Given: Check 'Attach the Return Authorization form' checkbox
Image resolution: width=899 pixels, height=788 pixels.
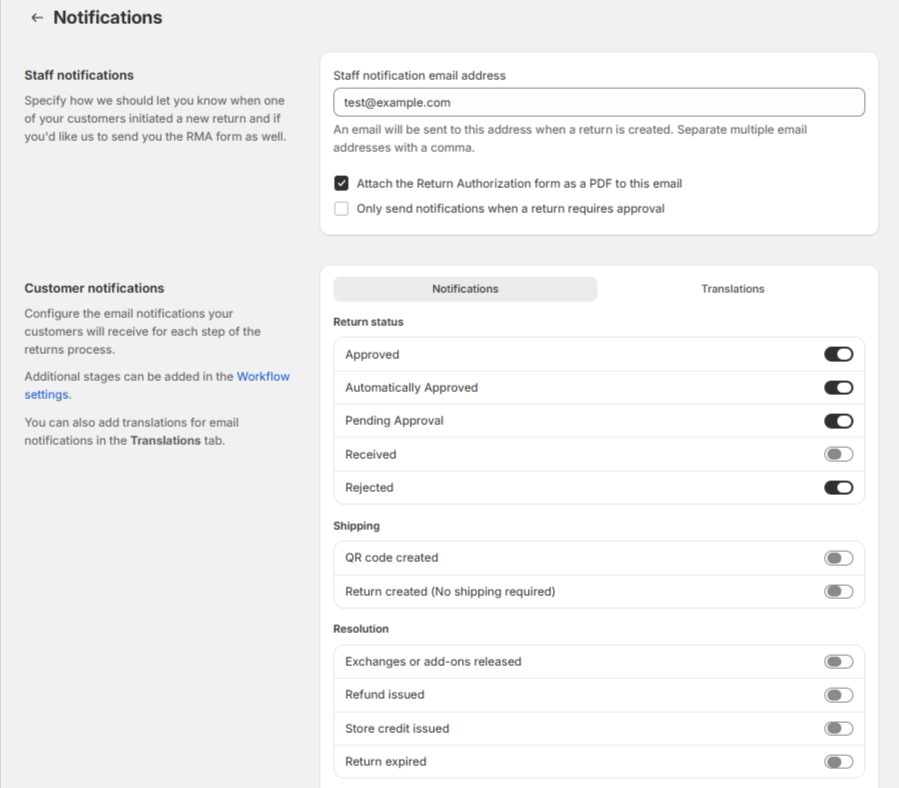Looking at the screenshot, I should pos(342,184).
